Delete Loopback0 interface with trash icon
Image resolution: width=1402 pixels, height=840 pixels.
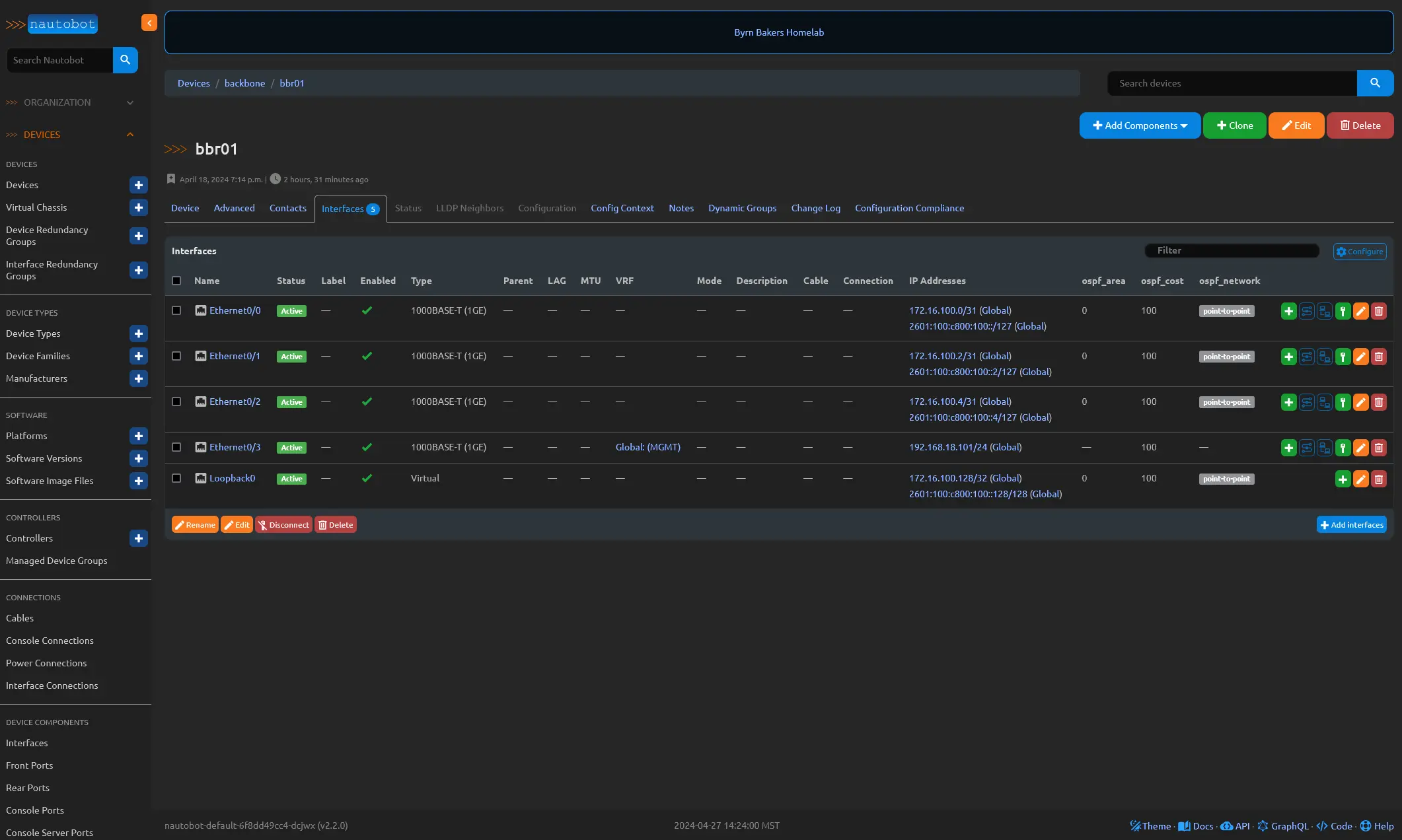(x=1378, y=479)
